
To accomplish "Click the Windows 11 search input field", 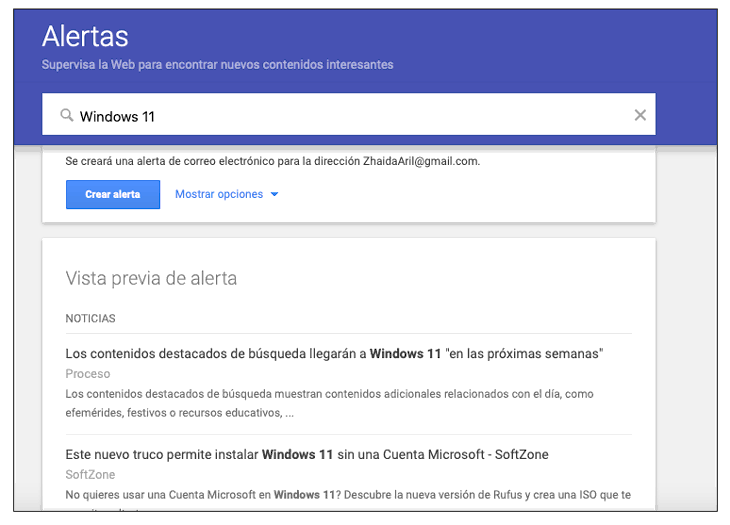I will tap(349, 114).
